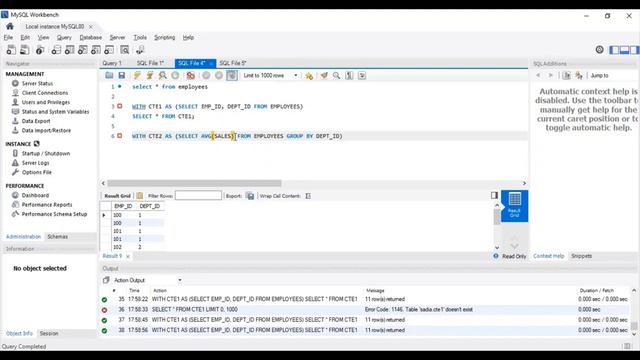The height and width of the screenshot is (360, 640).
Task: Switch to the Query 1 tab
Action: pyautogui.click(x=112, y=63)
